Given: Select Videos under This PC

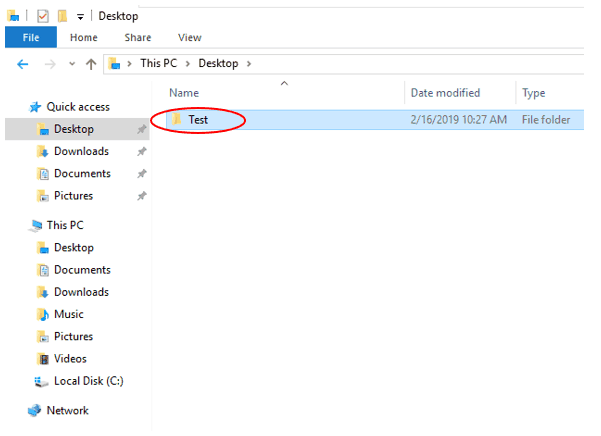Looking at the screenshot, I should point(70,359).
